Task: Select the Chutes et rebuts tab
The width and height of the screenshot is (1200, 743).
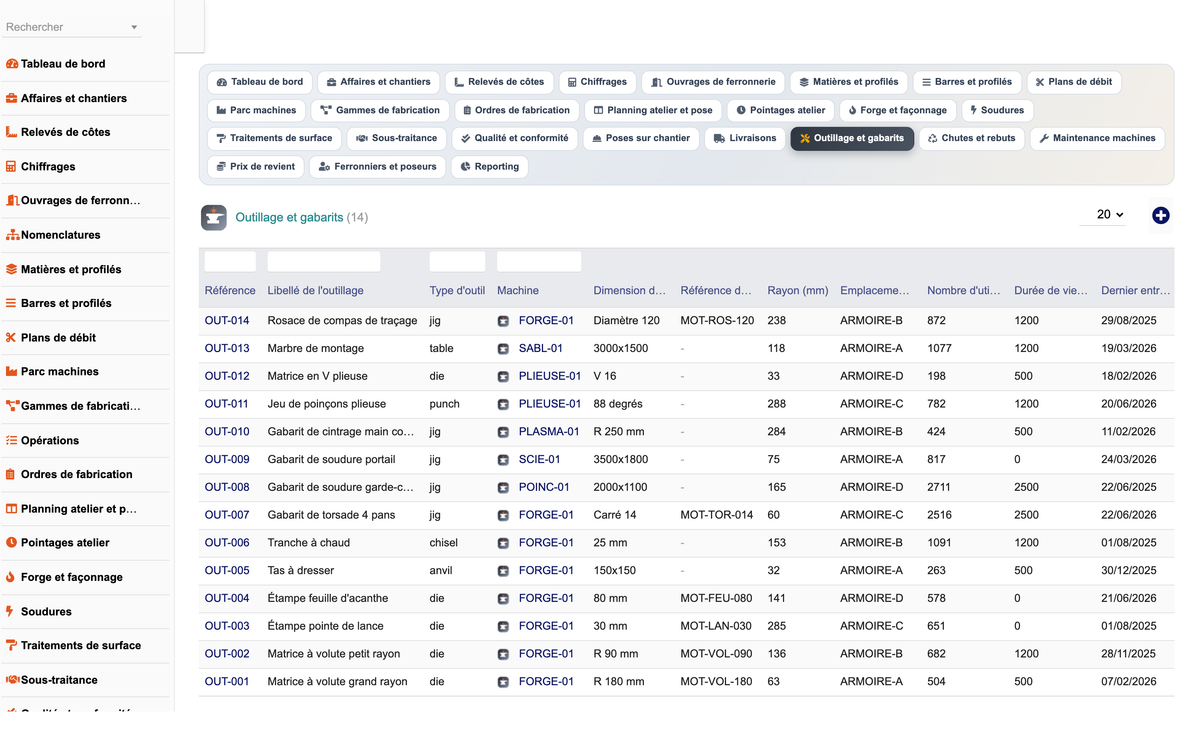Action: click(971, 138)
